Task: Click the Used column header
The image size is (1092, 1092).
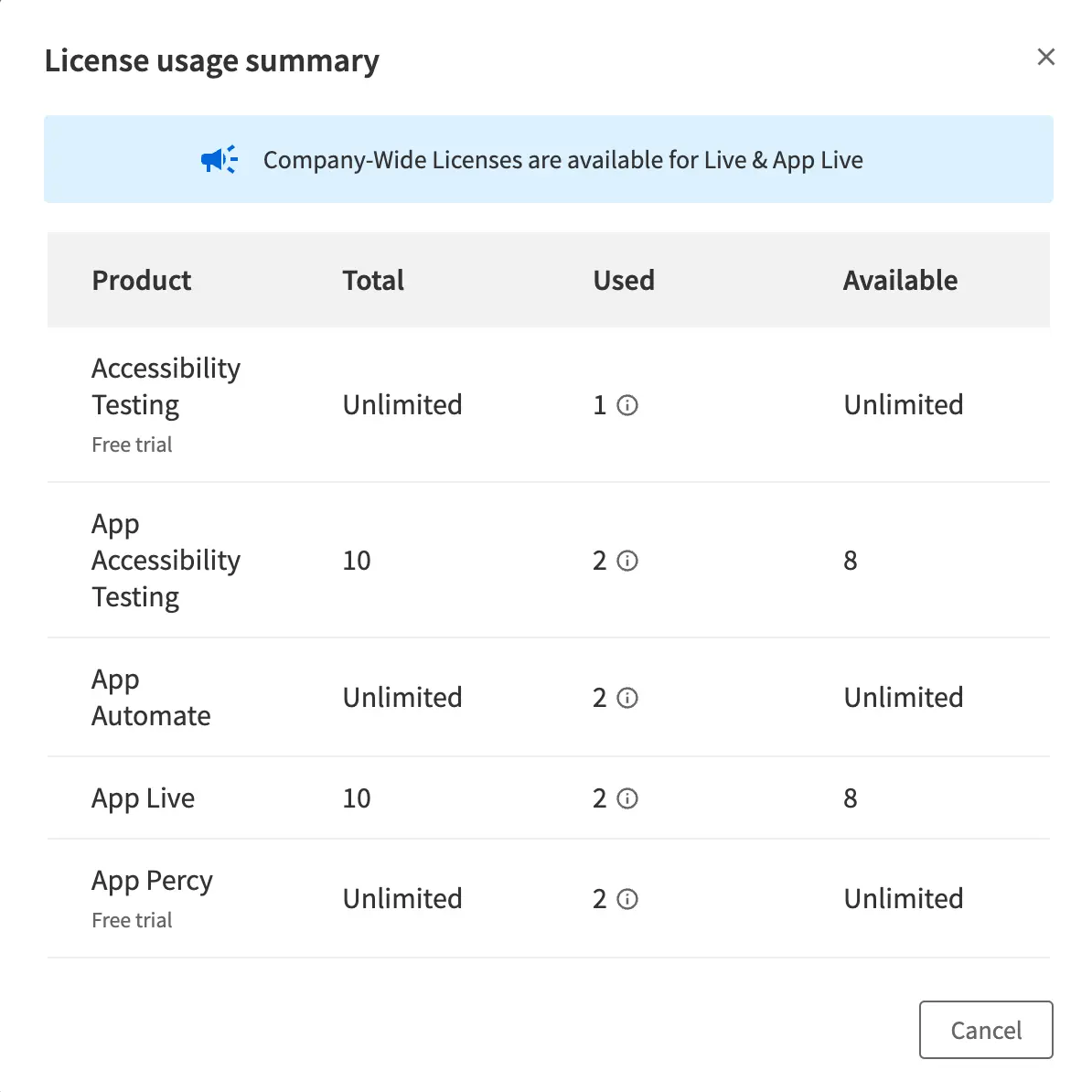Action: coord(624,280)
